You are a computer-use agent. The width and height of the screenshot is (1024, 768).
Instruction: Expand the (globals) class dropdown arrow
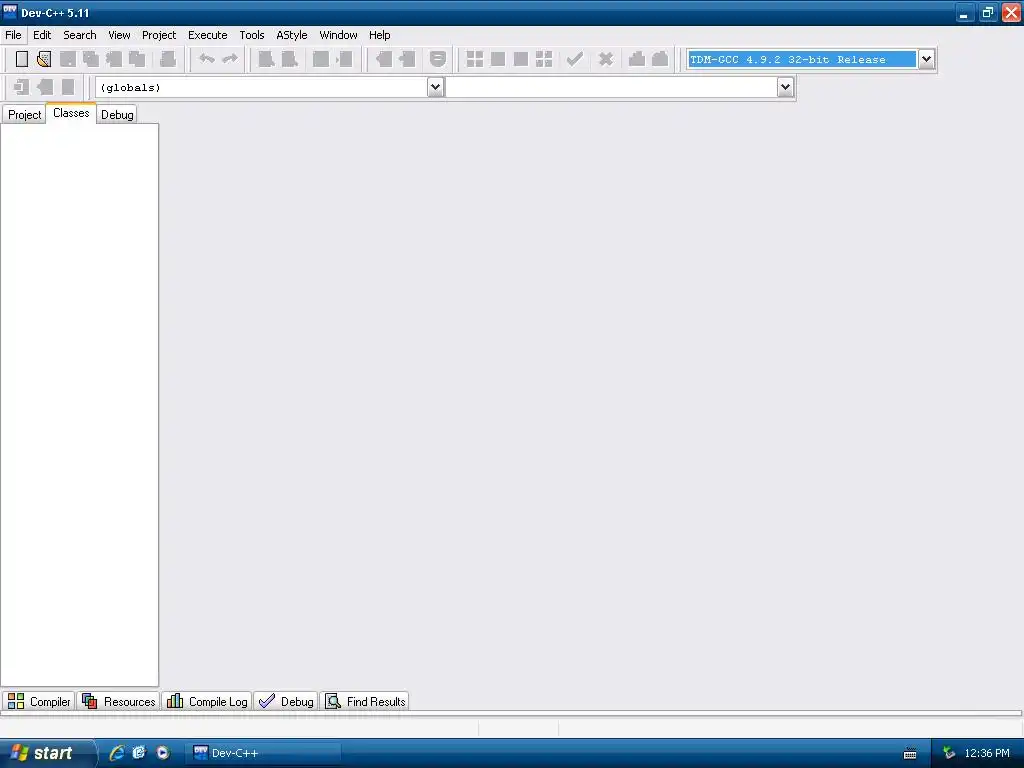point(436,87)
